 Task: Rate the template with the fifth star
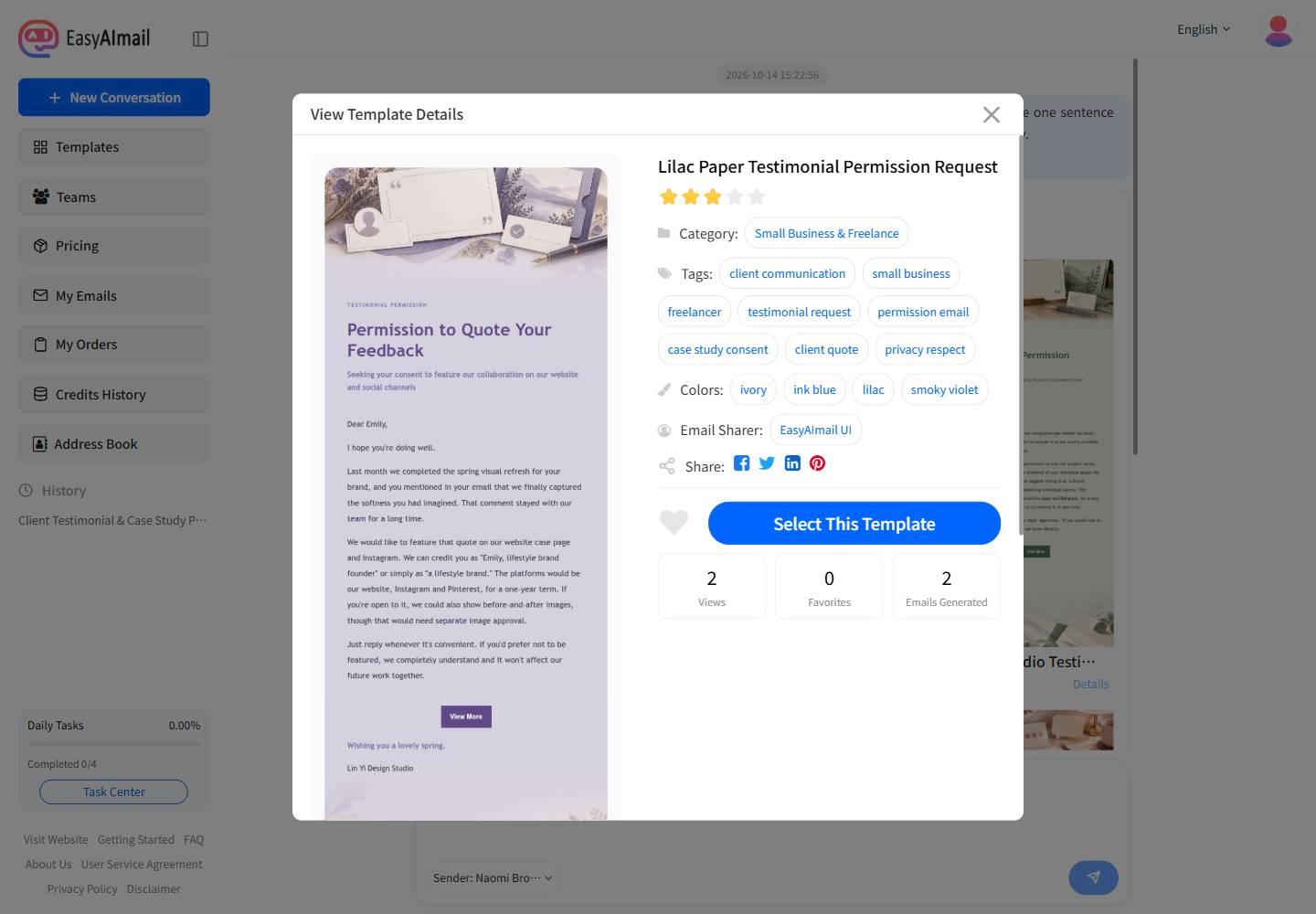757,197
